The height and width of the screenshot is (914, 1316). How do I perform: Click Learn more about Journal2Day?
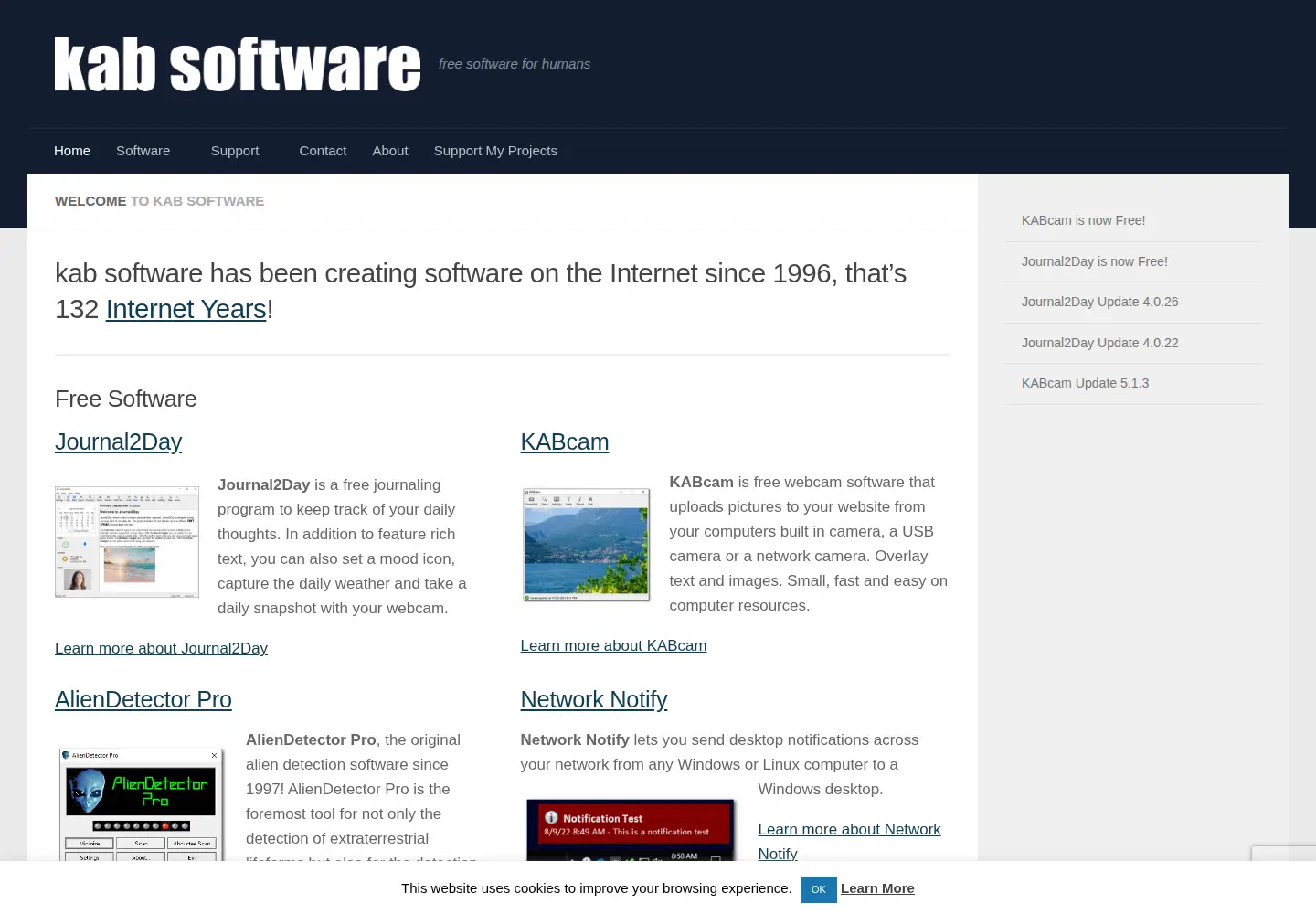(161, 648)
